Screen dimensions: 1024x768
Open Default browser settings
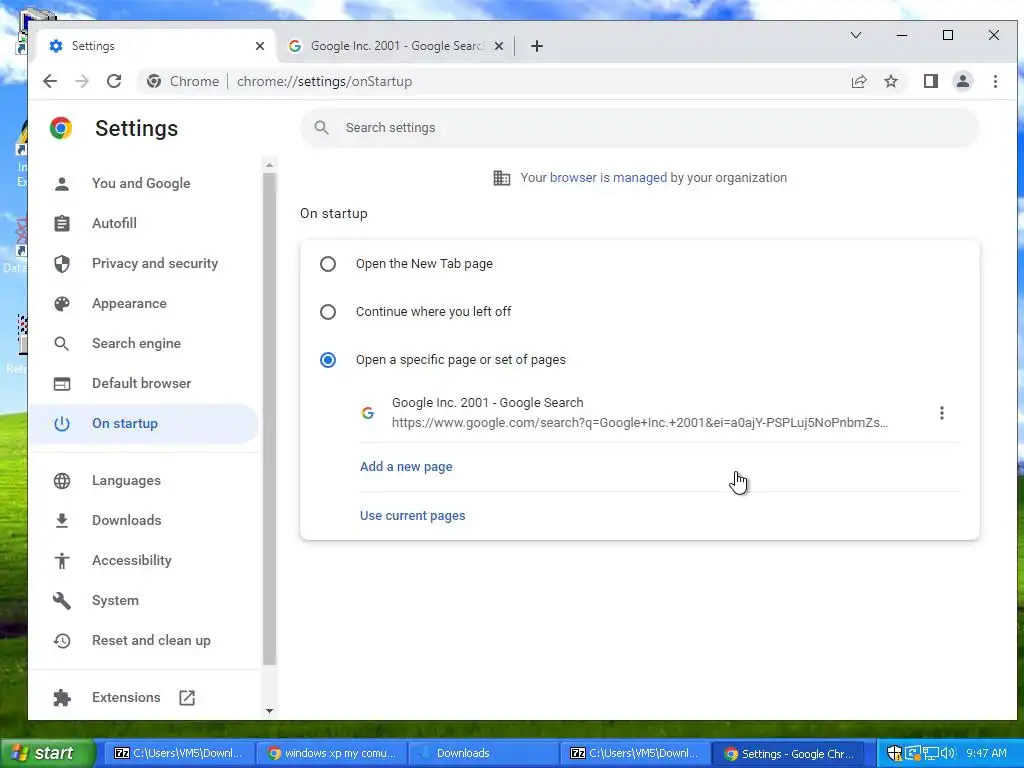point(144,383)
